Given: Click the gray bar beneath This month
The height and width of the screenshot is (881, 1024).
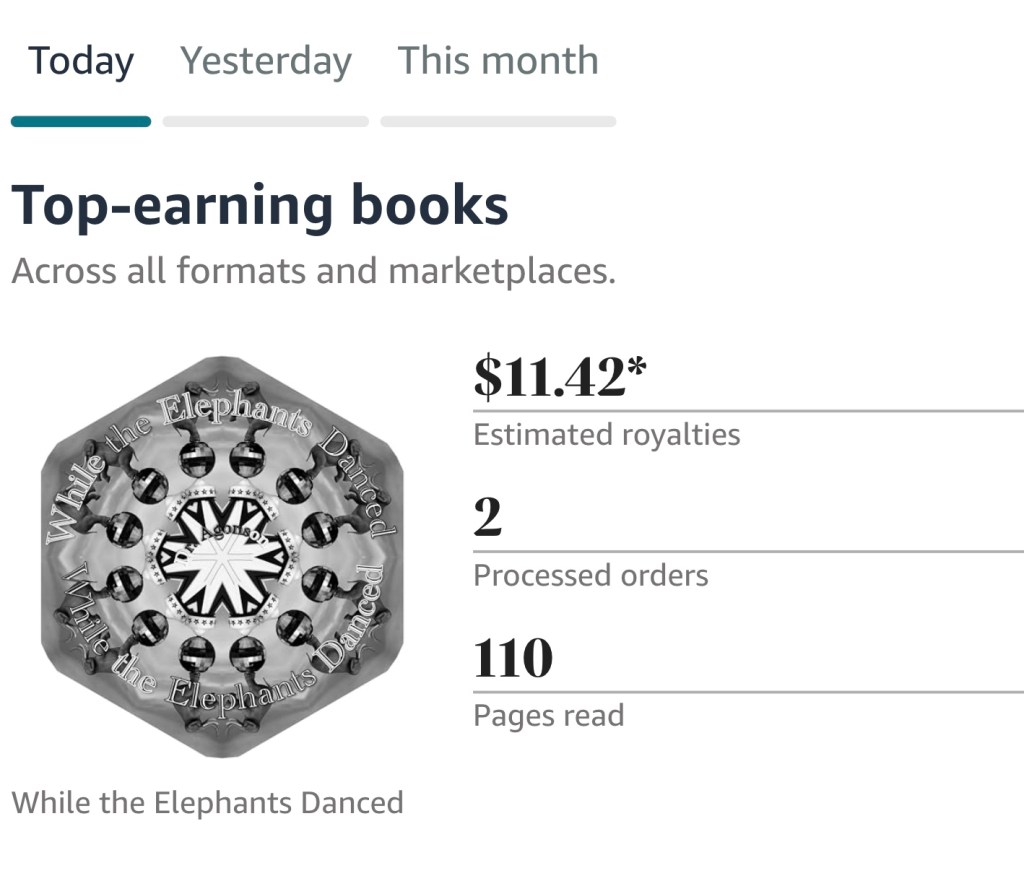Looking at the screenshot, I should point(498,122).
